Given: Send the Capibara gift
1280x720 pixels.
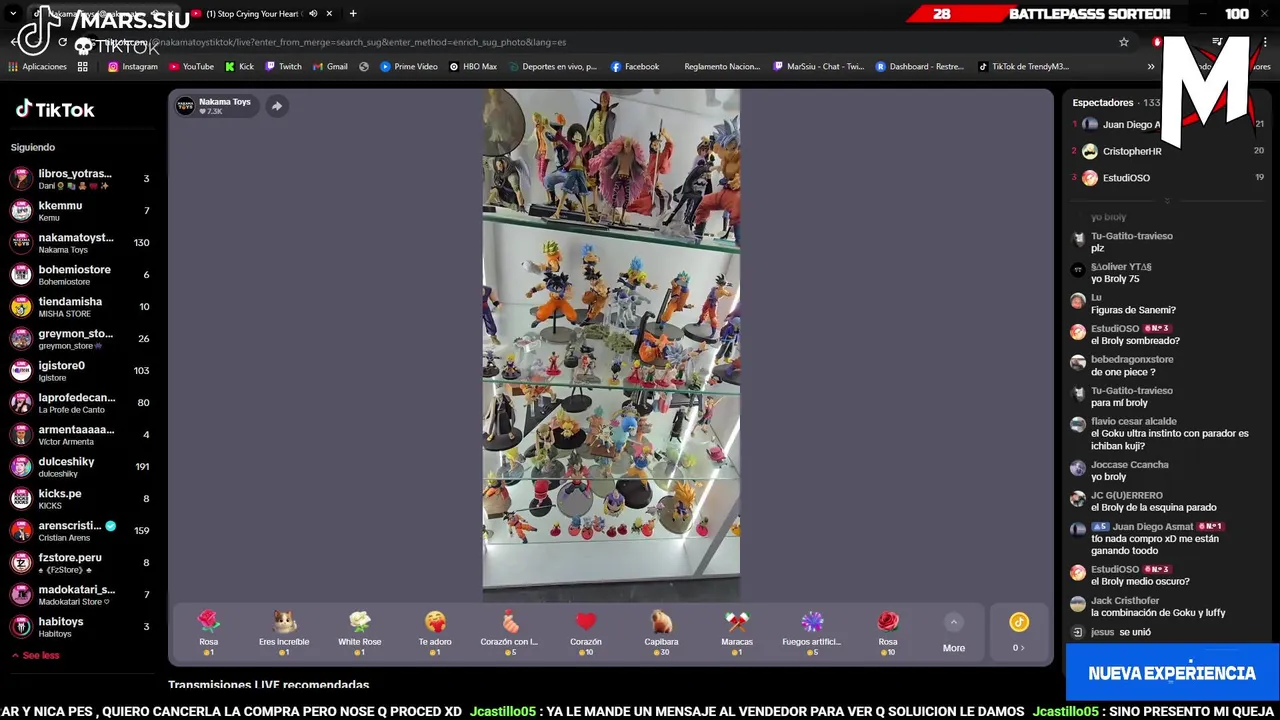Looking at the screenshot, I should tap(661, 633).
